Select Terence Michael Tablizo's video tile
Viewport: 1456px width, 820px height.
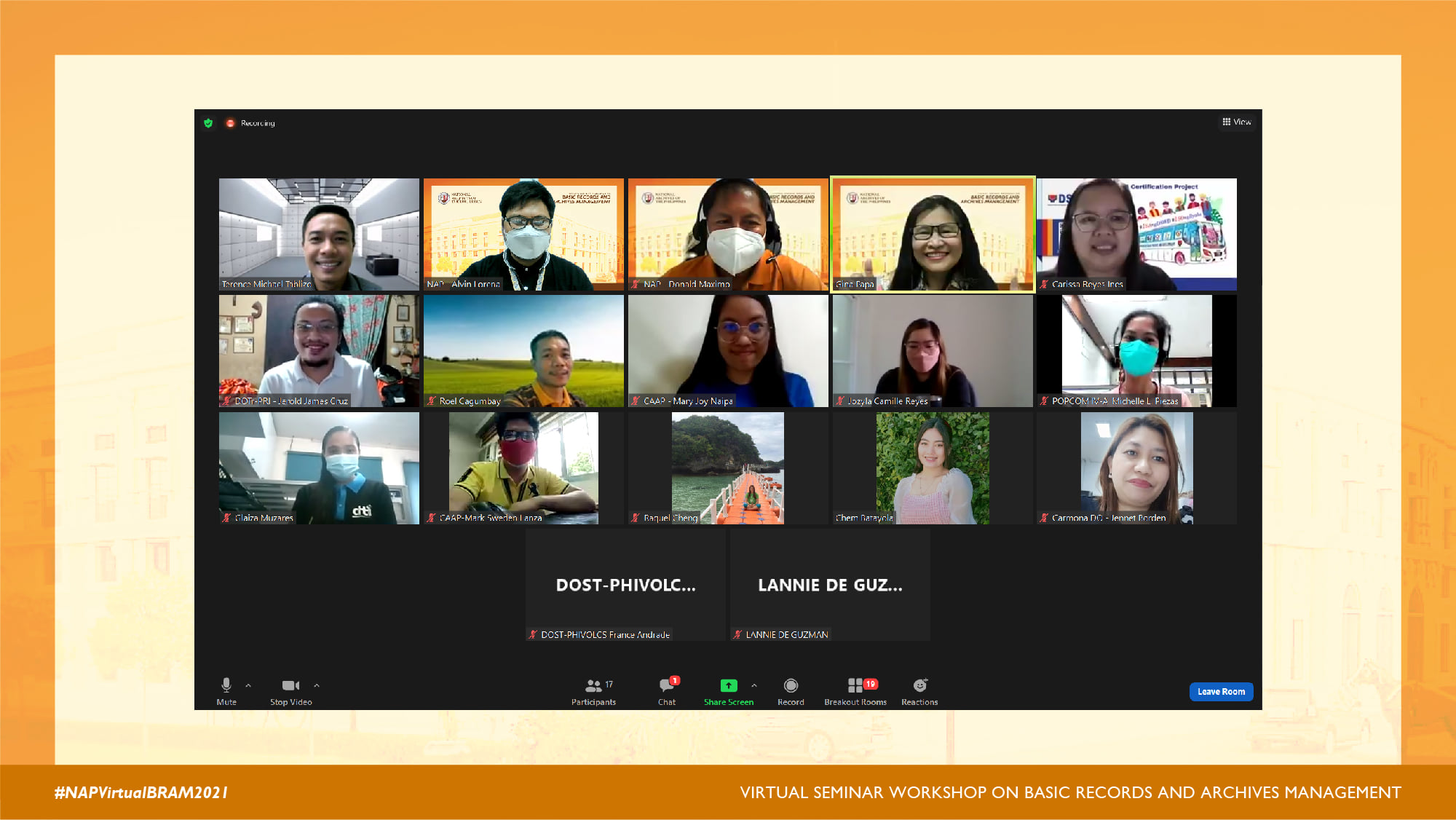pyautogui.click(x=319, y=234)
